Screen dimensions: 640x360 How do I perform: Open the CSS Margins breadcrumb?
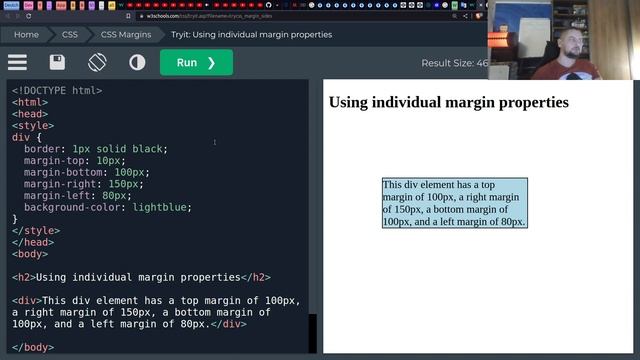pyautogui.click(x=126, y=35)
